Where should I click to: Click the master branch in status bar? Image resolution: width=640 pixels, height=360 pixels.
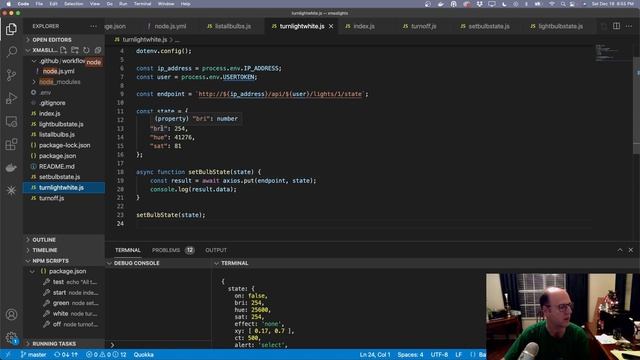click(33, 355)
